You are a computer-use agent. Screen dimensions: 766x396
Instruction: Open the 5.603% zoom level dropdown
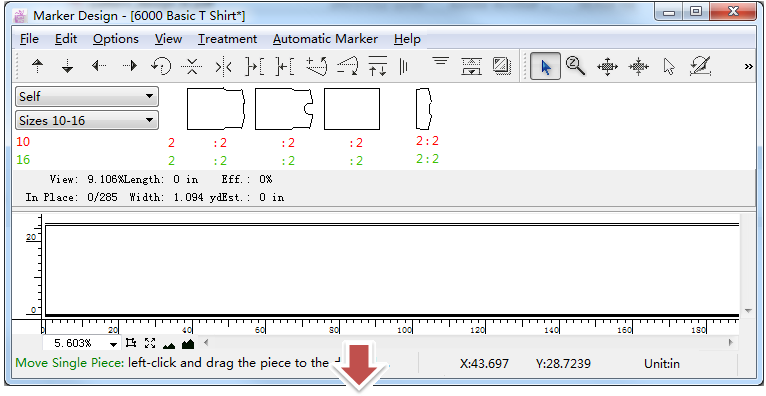[x=81, y=343]
